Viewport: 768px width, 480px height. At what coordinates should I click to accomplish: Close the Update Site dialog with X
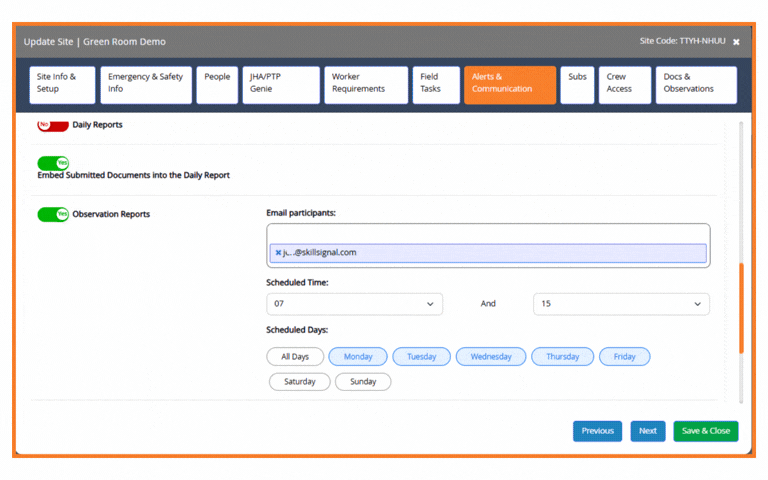point(736,42)
